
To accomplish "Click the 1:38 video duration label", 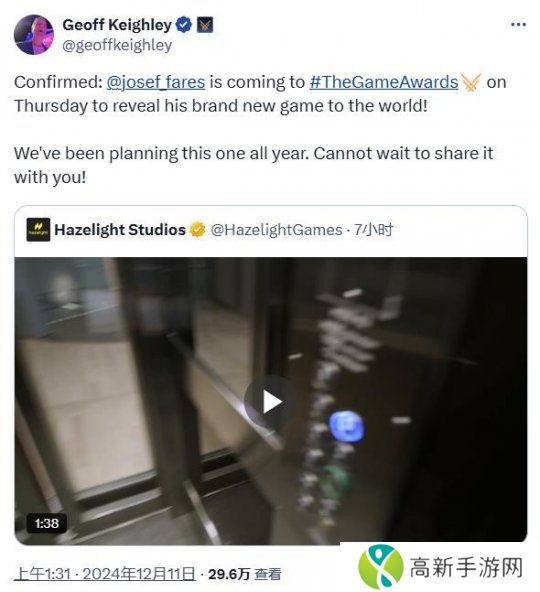I will coord(47,523).
